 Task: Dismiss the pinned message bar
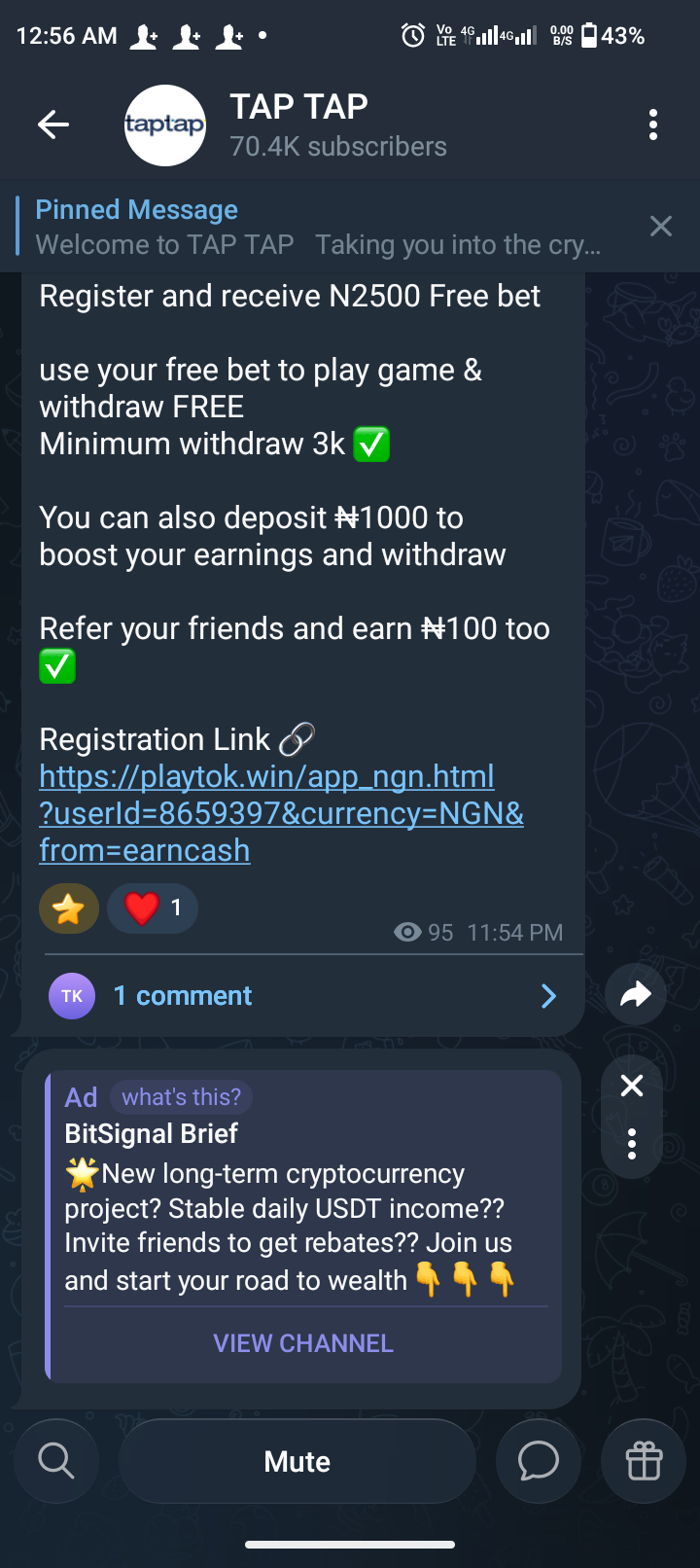[661, 227]
